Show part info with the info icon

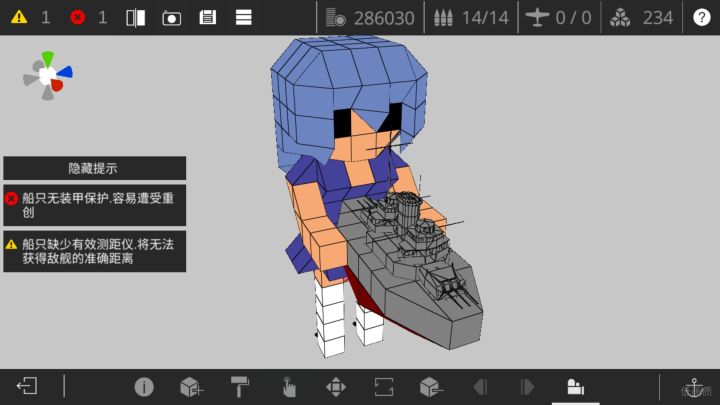coord(144,387)
